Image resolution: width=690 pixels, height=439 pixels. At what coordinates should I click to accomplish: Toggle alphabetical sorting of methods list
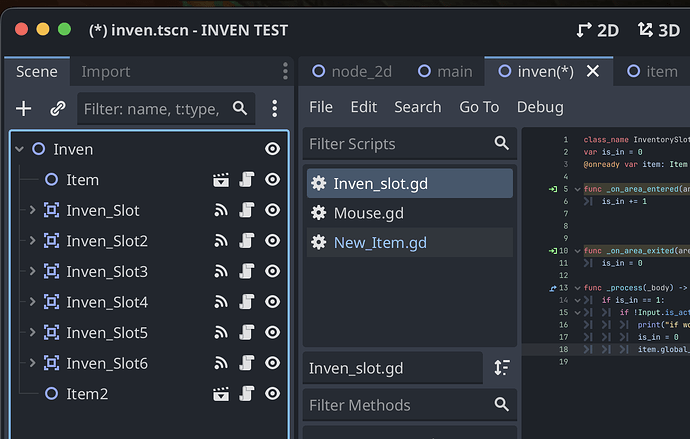(x=502, y=368)
